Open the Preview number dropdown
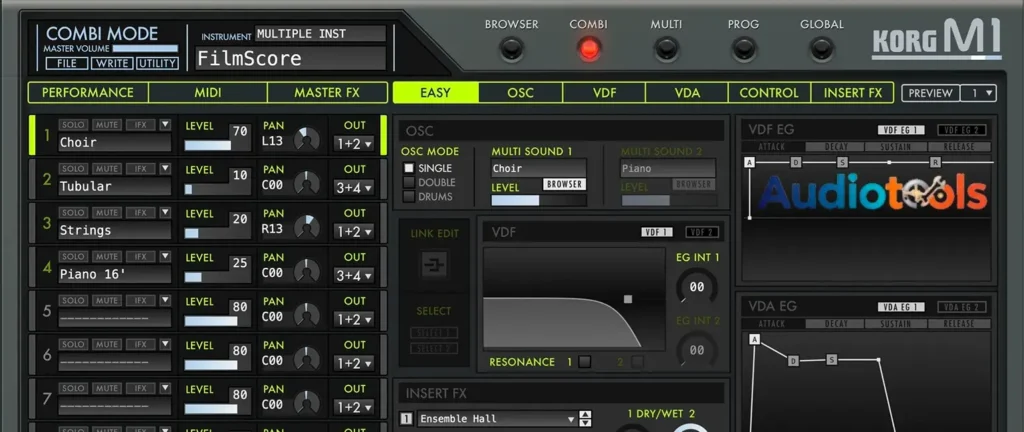This screenshot has width=1024, height=432. tap(978, 93)
